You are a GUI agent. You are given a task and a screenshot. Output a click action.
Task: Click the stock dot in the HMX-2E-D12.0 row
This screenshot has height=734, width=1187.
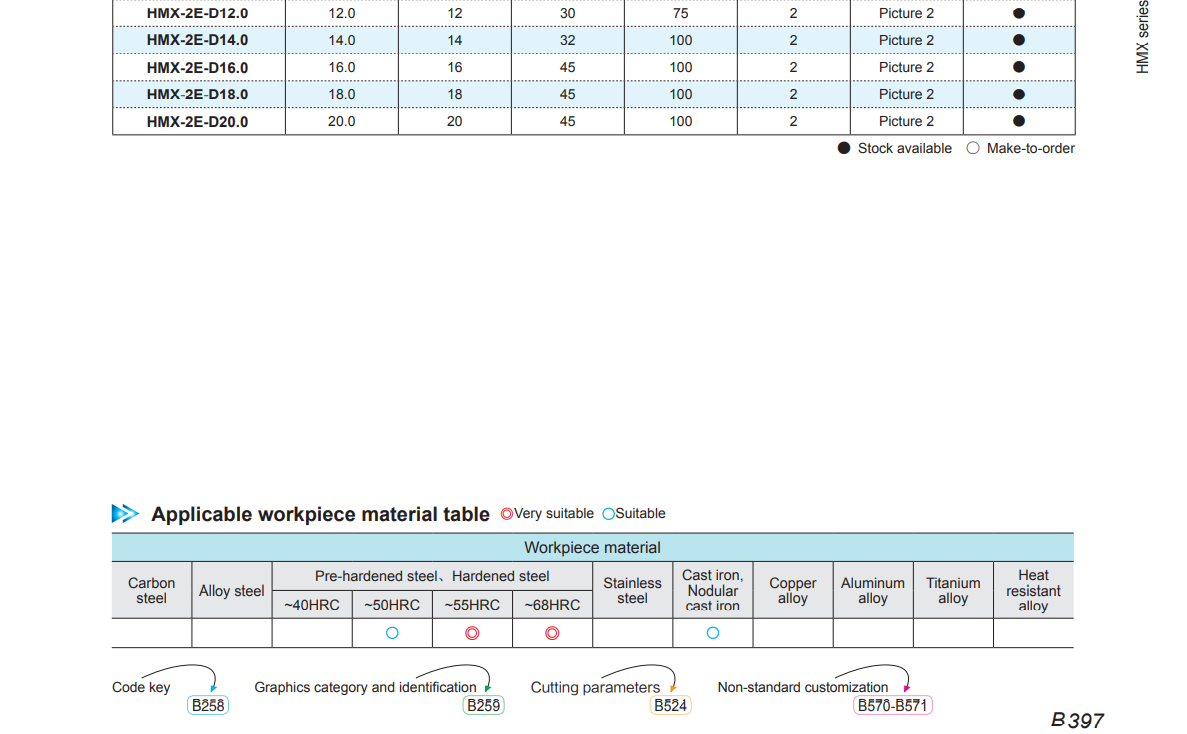pos(1019,13)
